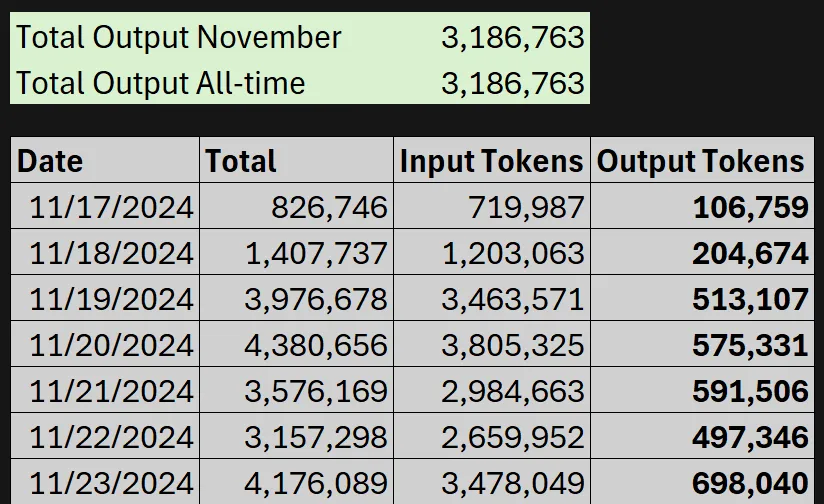This screenshot has width=824, height=504.
Task: Select the output tokens cell 698,040
Action: [703, 482]
